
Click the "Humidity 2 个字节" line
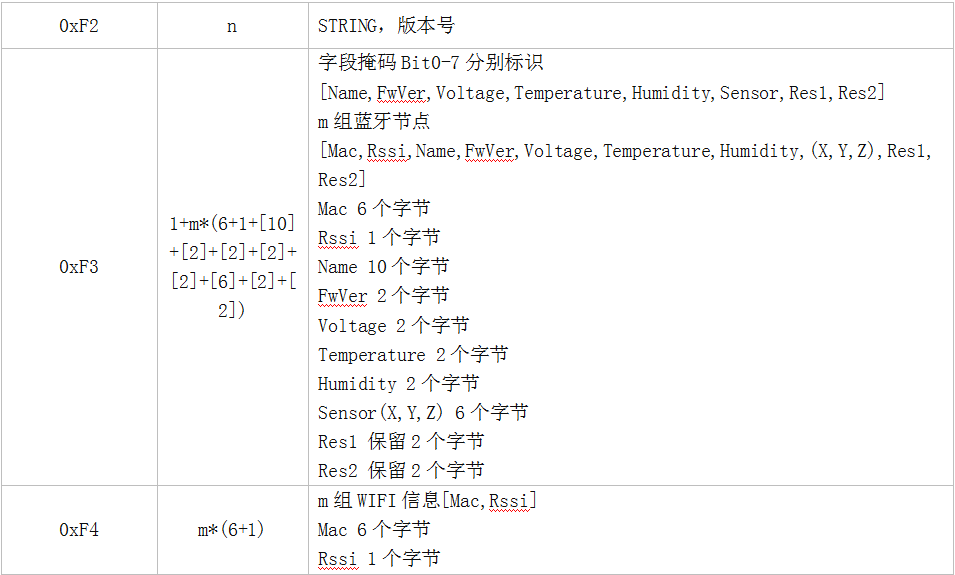click(x=398, y=384)
